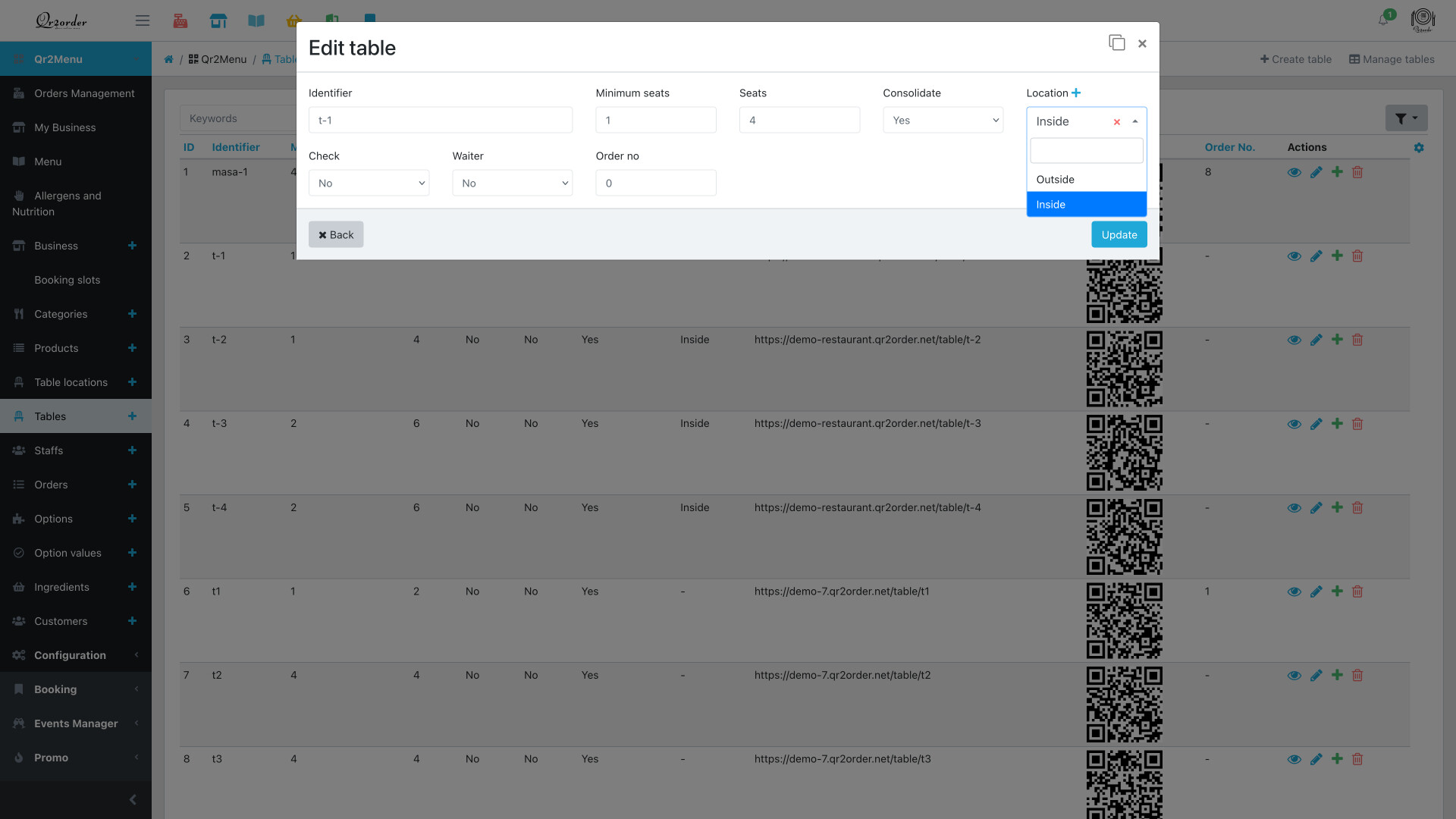The width and height of the screenshot is (1456, 819).
Task: View table t-4 with eye icon
Action: (x=1294, y=507)
